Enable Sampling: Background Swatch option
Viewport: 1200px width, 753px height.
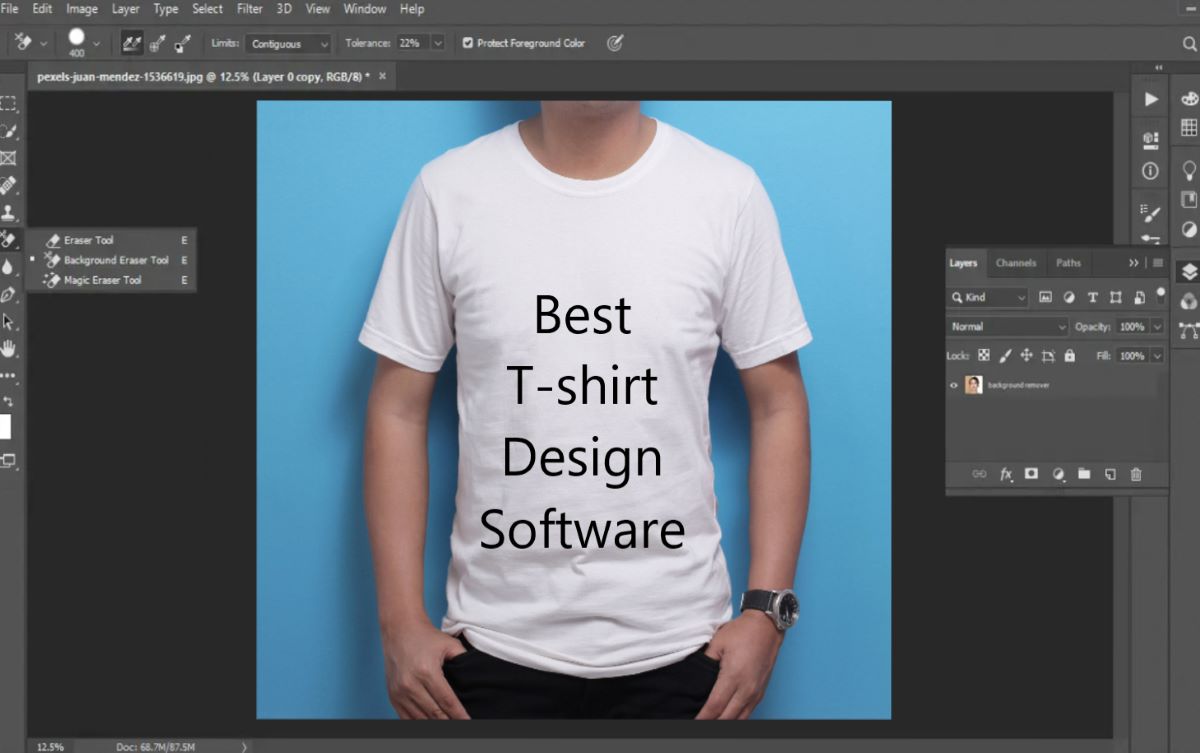(182, 43)
